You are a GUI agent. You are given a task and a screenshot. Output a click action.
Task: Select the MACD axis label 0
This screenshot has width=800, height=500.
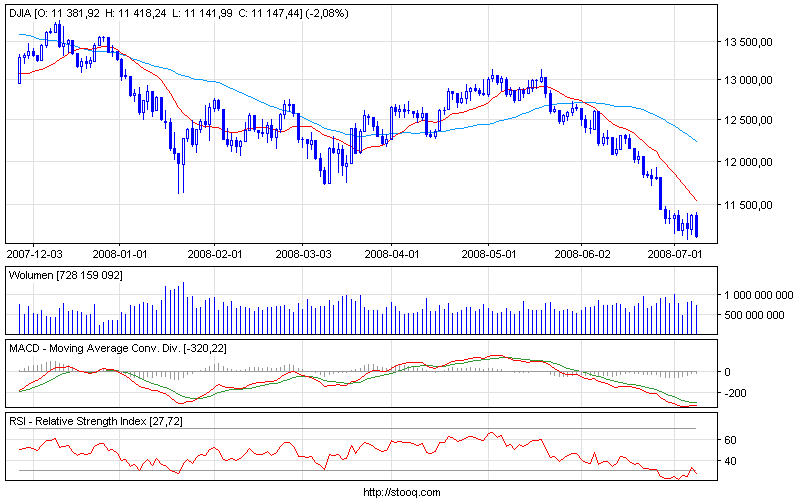(x=728, y=372)
